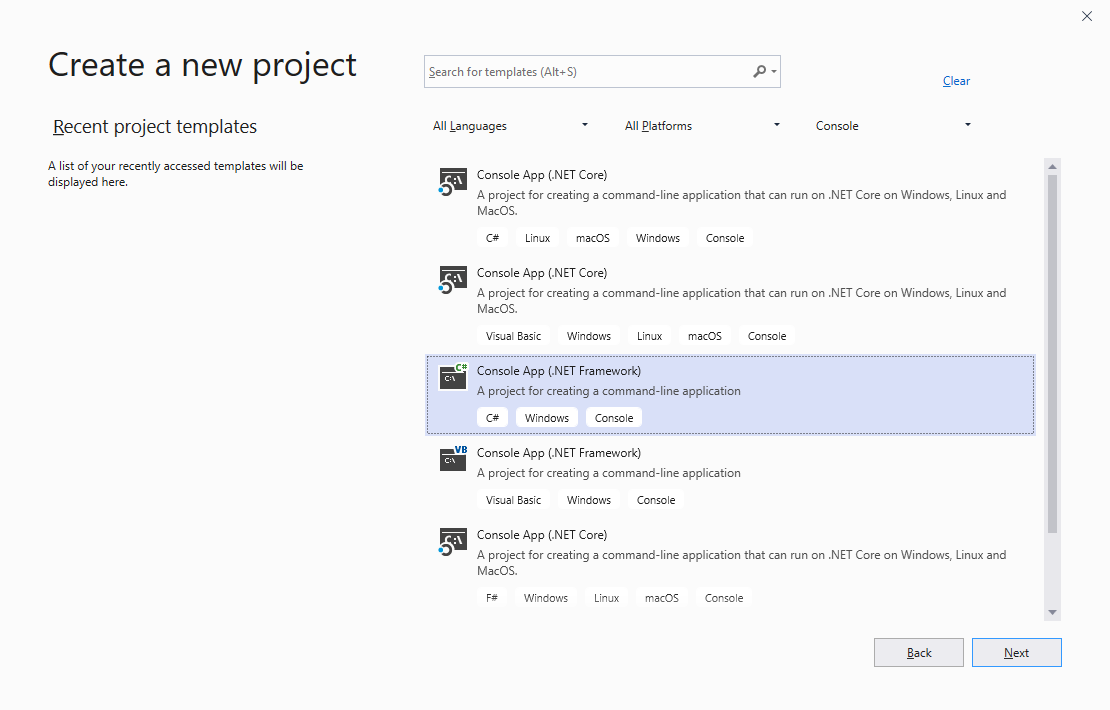Click the VB Console App (.NET Framework) icon
Image resolution: width=1110 pixels, height=710 pixels.
point(452,458)
